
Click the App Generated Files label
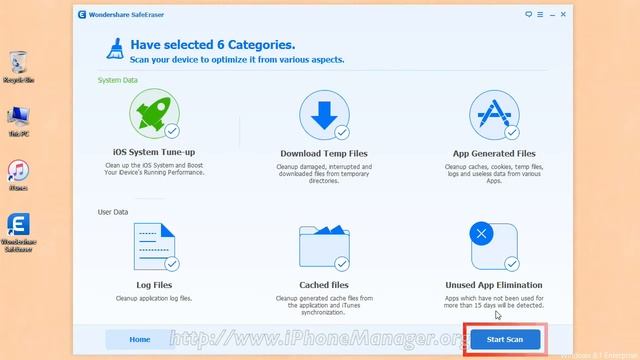click(x=494, y=153)
